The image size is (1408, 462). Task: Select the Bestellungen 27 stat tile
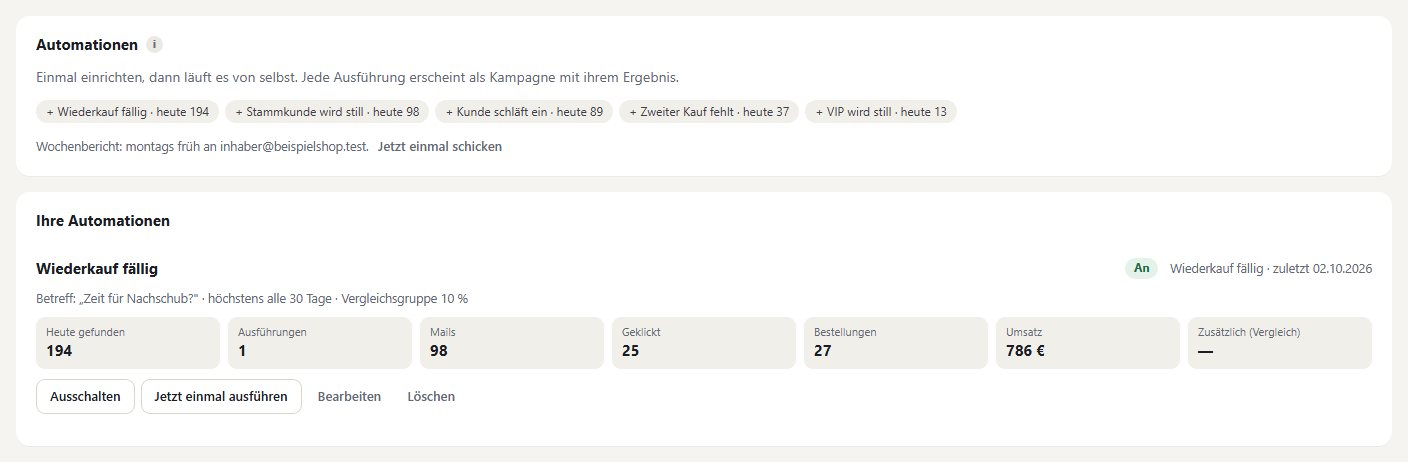(x=896, y=343)
